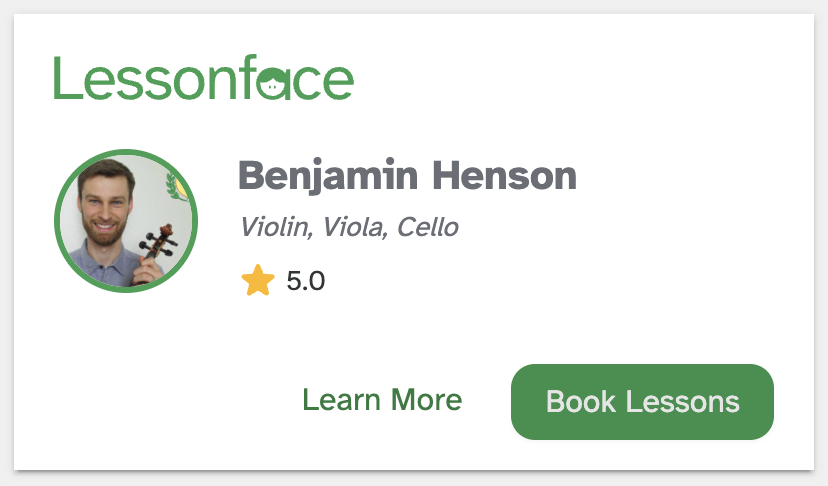Open the Learn More link
The image size is (828, 486).
click(382, 401)
